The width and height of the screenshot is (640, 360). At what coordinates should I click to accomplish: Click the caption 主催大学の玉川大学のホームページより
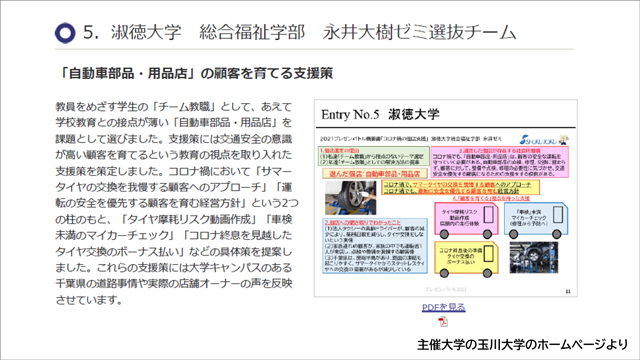click(522, 344)
